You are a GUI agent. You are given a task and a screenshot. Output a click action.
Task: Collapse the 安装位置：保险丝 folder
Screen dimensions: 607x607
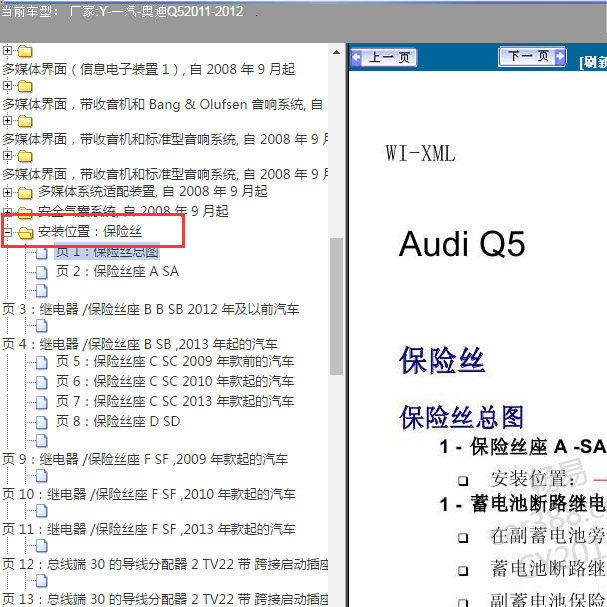(7, 232)
